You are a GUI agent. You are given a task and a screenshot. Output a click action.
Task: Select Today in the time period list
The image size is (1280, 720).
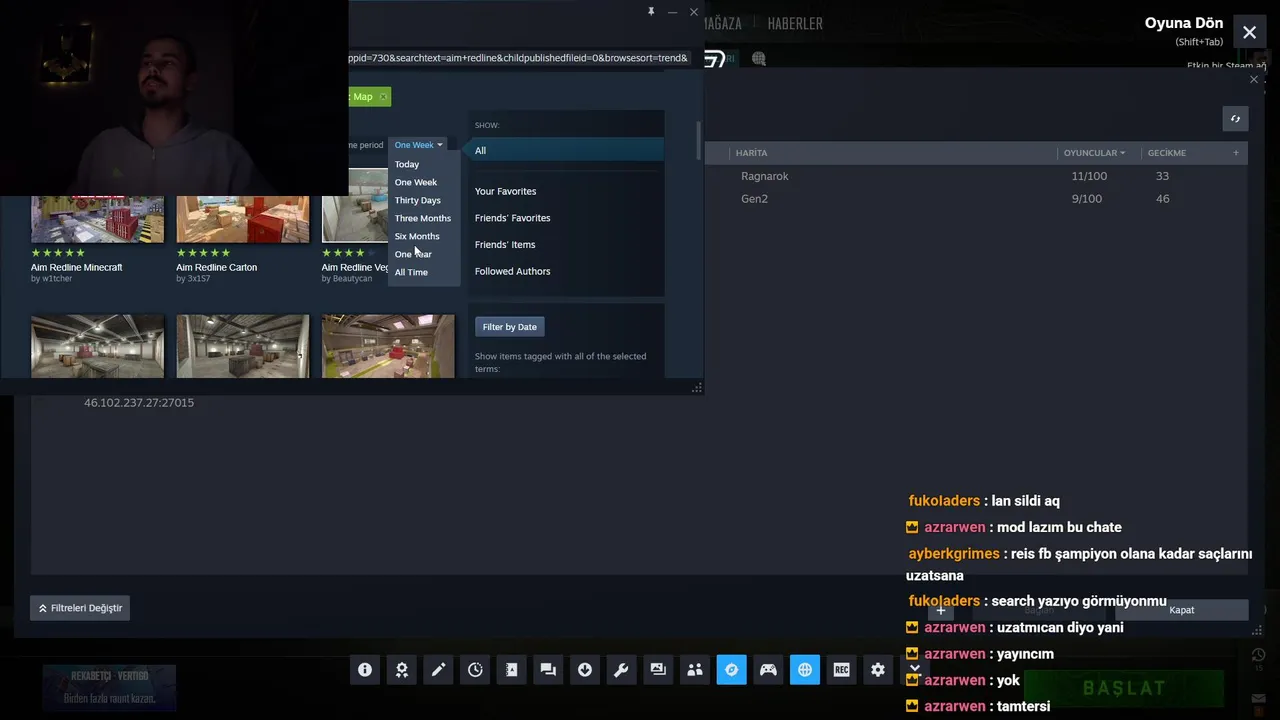coord(407,164)
